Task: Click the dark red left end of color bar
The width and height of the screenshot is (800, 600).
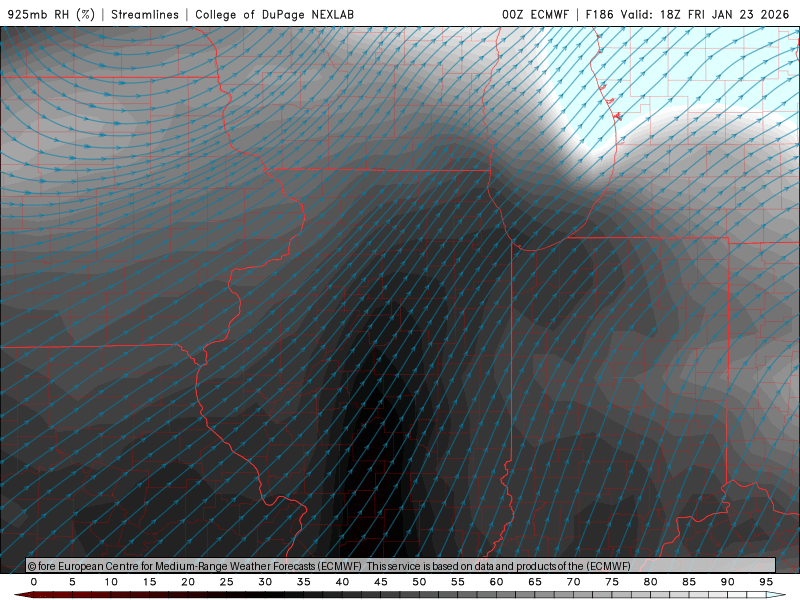Action: point(24,595)
